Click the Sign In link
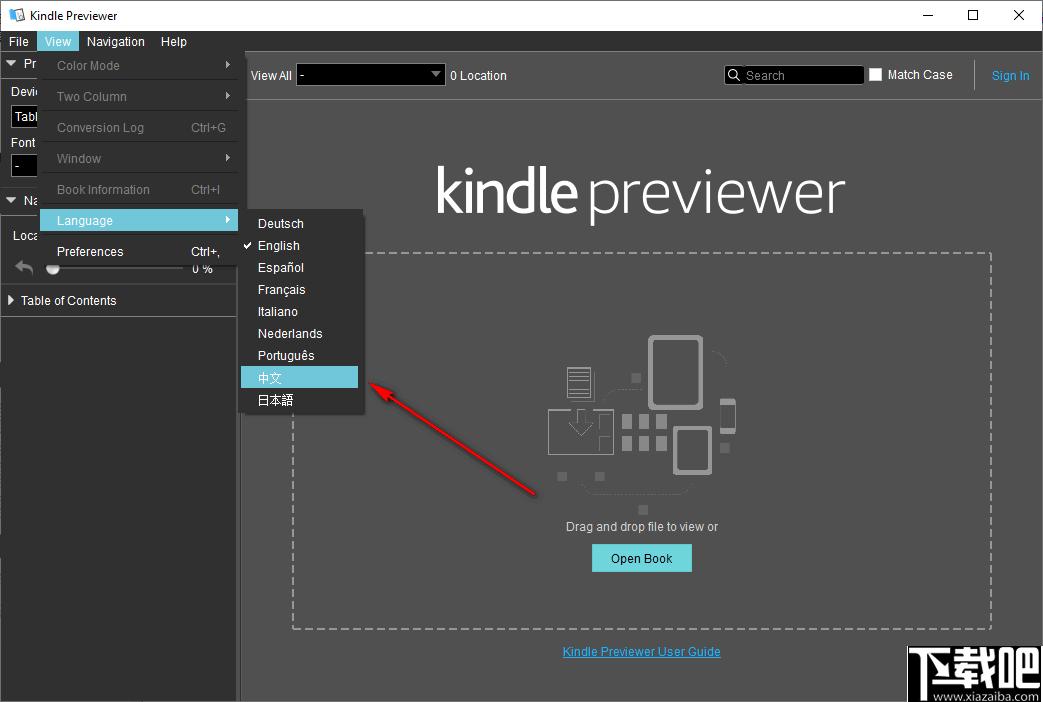 [1010, 75]
